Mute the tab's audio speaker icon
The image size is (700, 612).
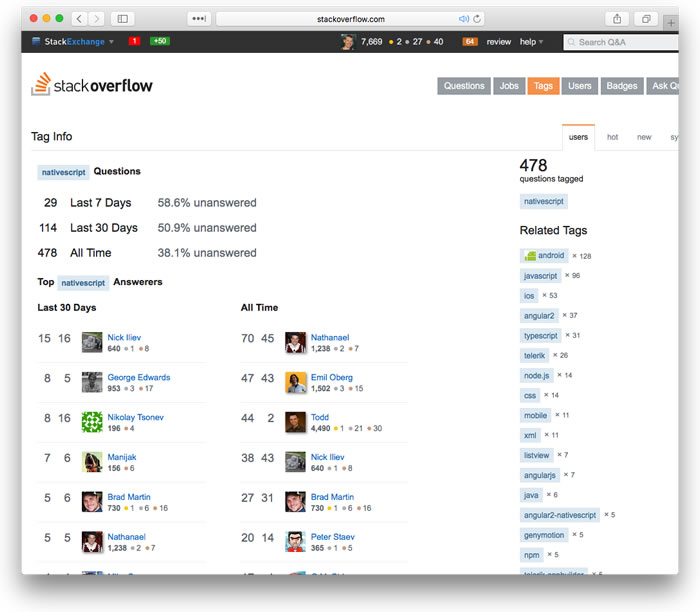pyautogui.click(x=463, y=19)
